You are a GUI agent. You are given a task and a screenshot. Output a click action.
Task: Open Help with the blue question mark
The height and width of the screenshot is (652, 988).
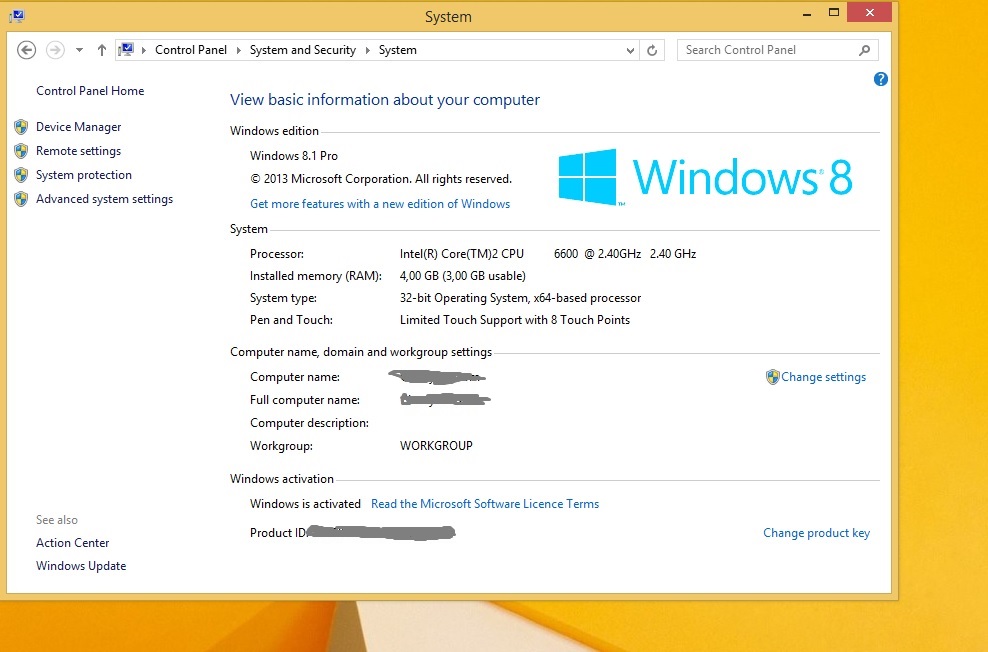881,79
